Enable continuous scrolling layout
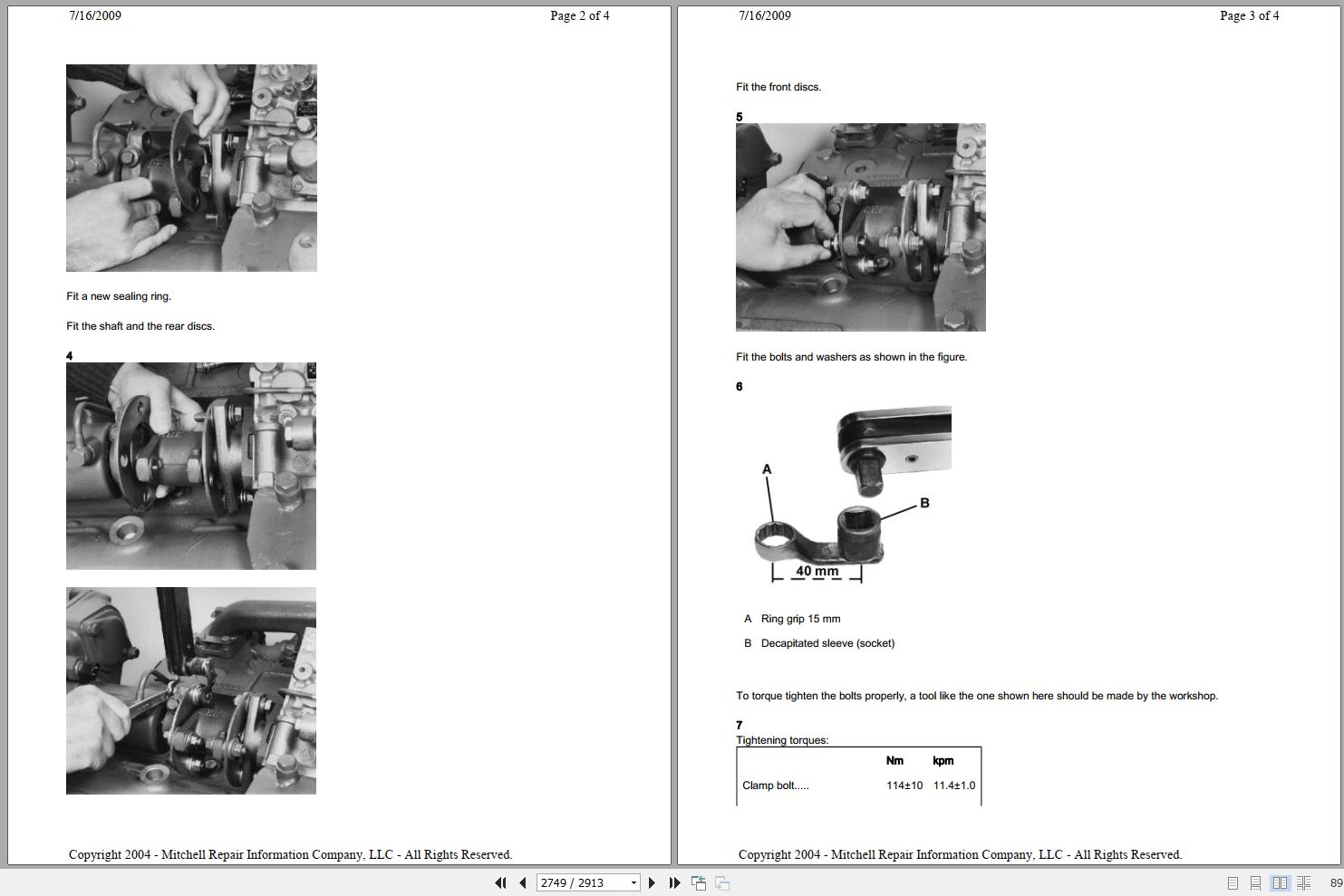This screenshot has height=896, width=1344. click(x=1255, y=882)
